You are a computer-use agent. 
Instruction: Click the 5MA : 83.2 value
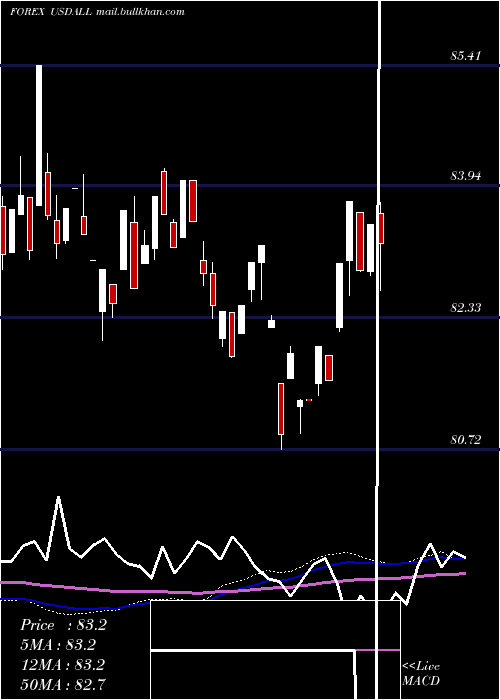click(58, 645)
